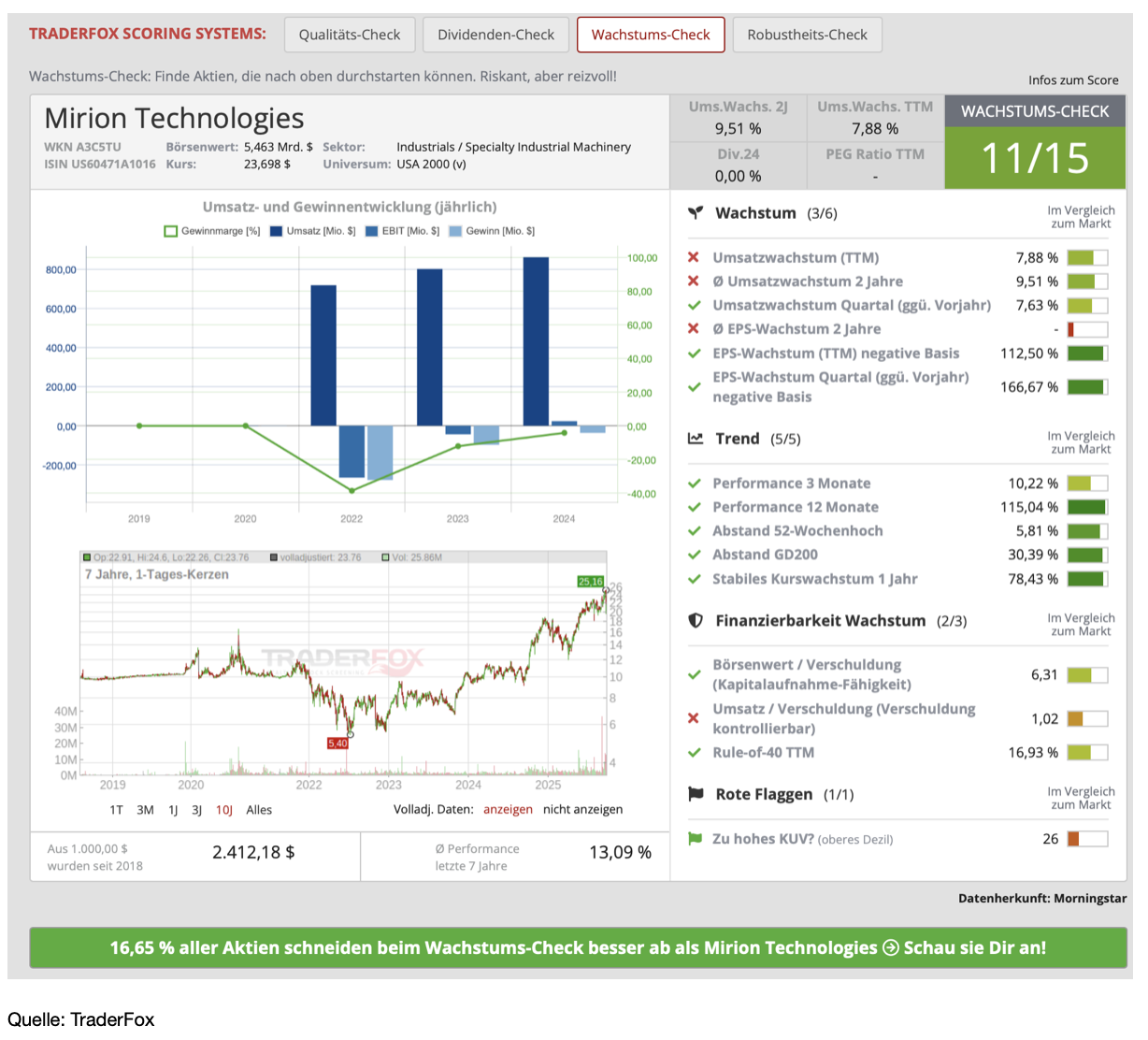Viewport: 1148px width, 1040px height.
Task: Click checkmark beside Performance 3 Monate
Action: click(x=694, y=484)
